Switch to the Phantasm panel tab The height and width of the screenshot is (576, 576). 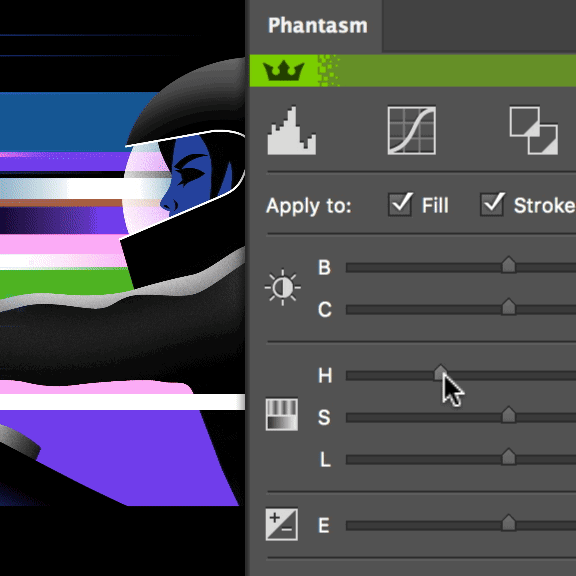point(317,26)
